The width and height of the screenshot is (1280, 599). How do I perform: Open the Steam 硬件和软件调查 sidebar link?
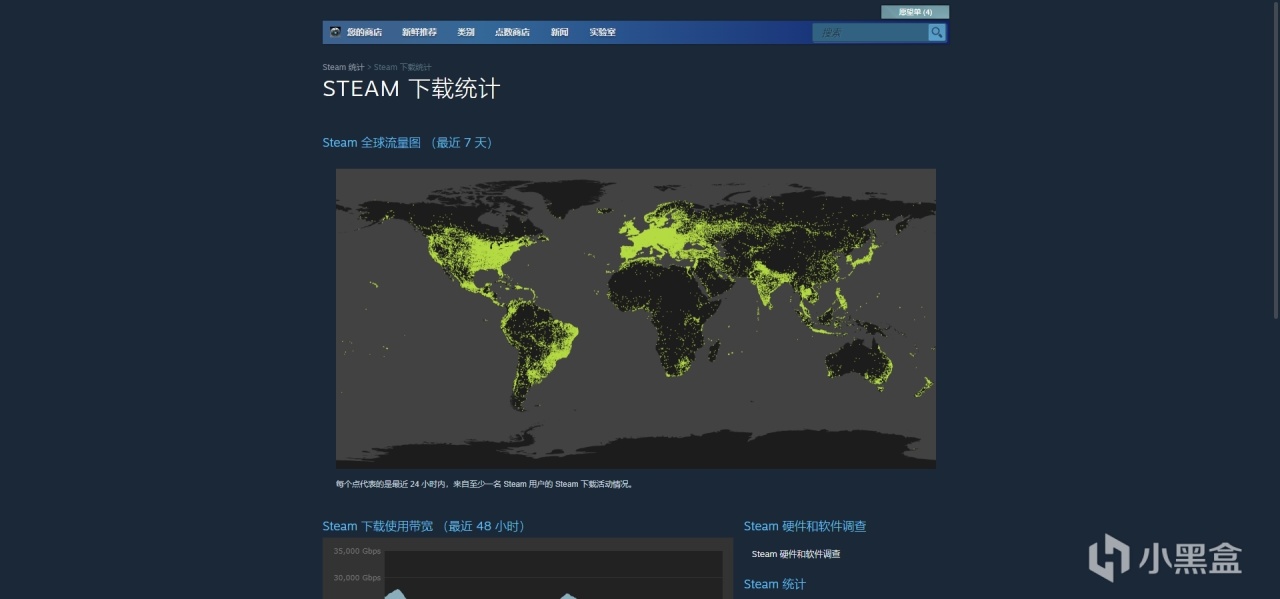tap(805, 525)
